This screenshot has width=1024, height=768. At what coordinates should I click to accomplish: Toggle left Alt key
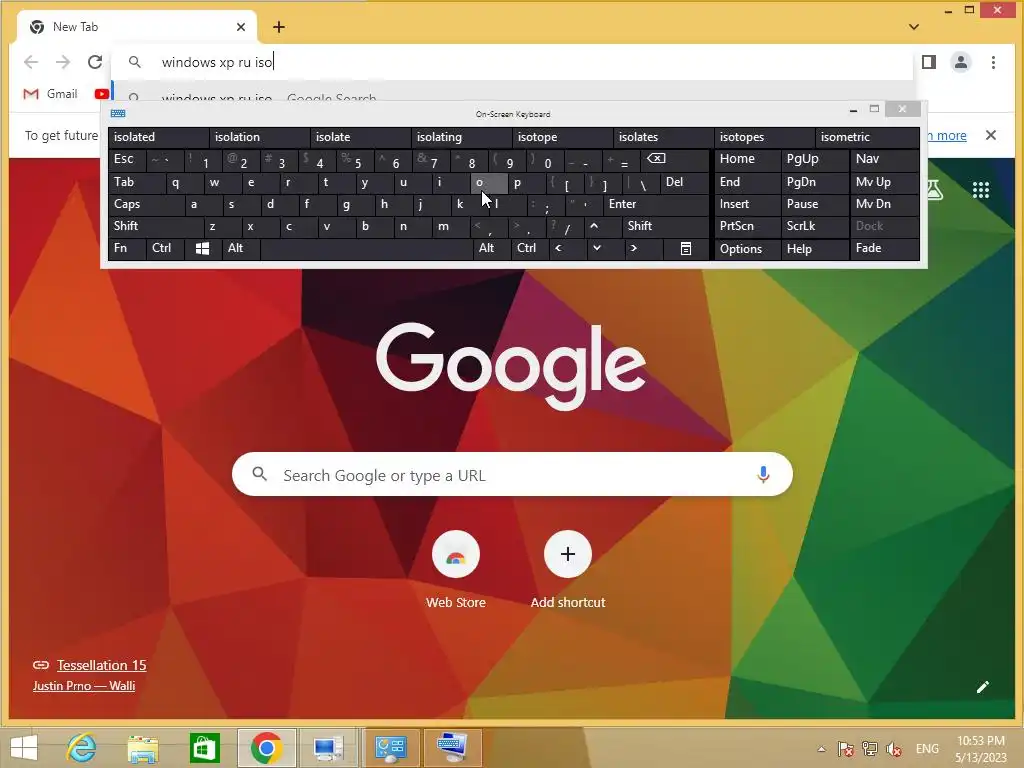click(240, 249)
